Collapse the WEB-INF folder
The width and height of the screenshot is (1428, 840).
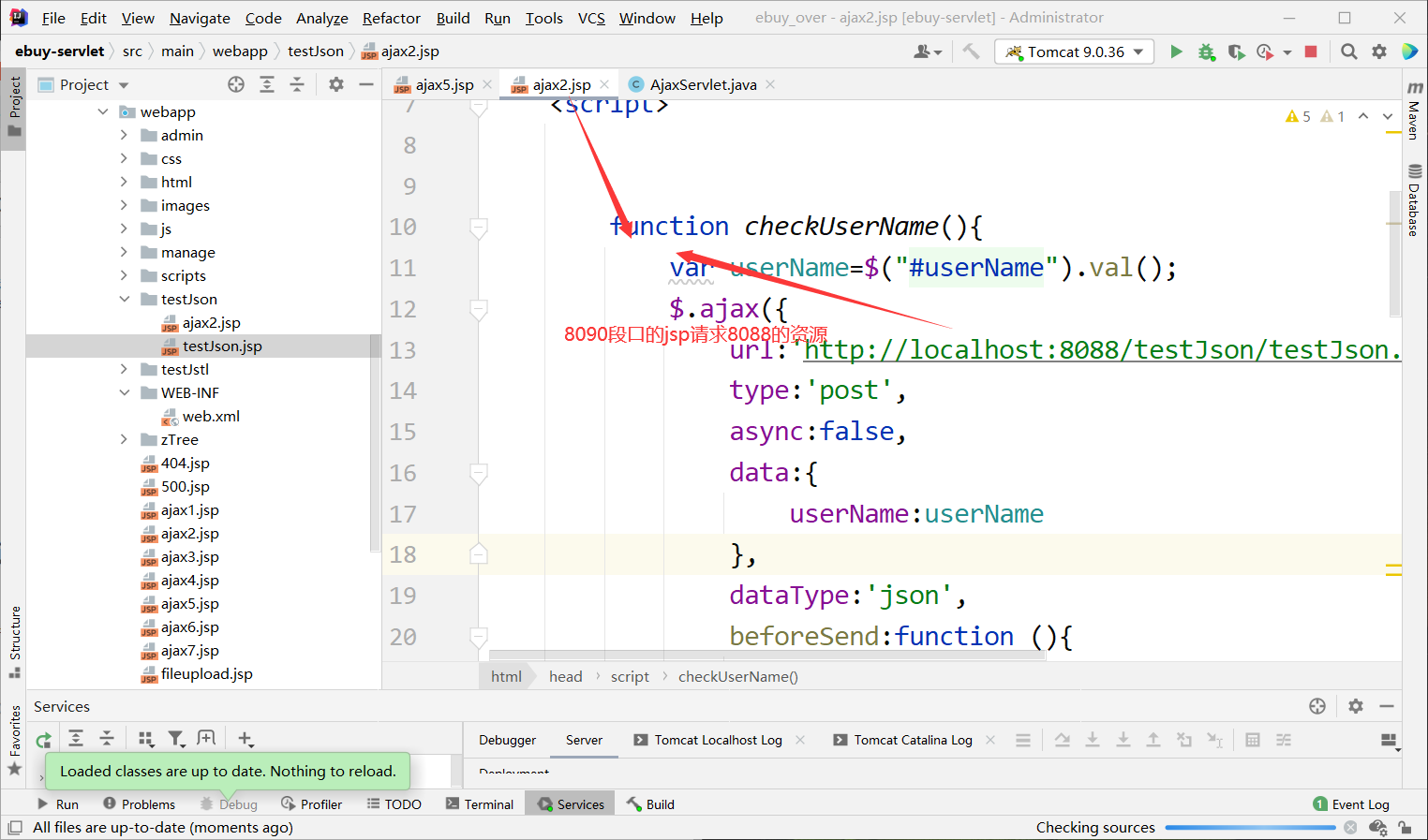[x=124, y=392]
